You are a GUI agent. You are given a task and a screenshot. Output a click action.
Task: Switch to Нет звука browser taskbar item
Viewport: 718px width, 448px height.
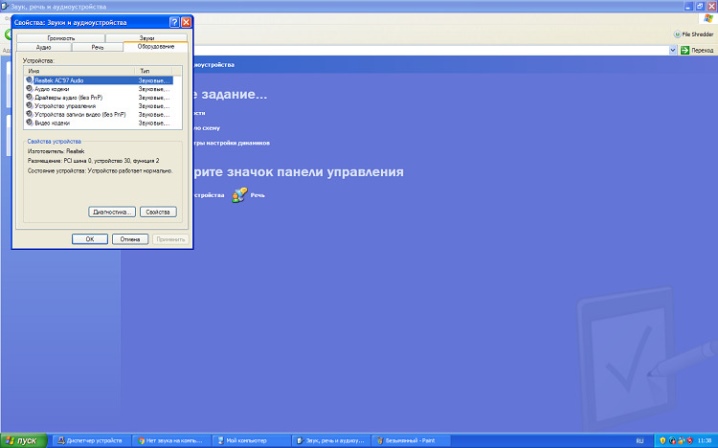click(x=171, y=441)
